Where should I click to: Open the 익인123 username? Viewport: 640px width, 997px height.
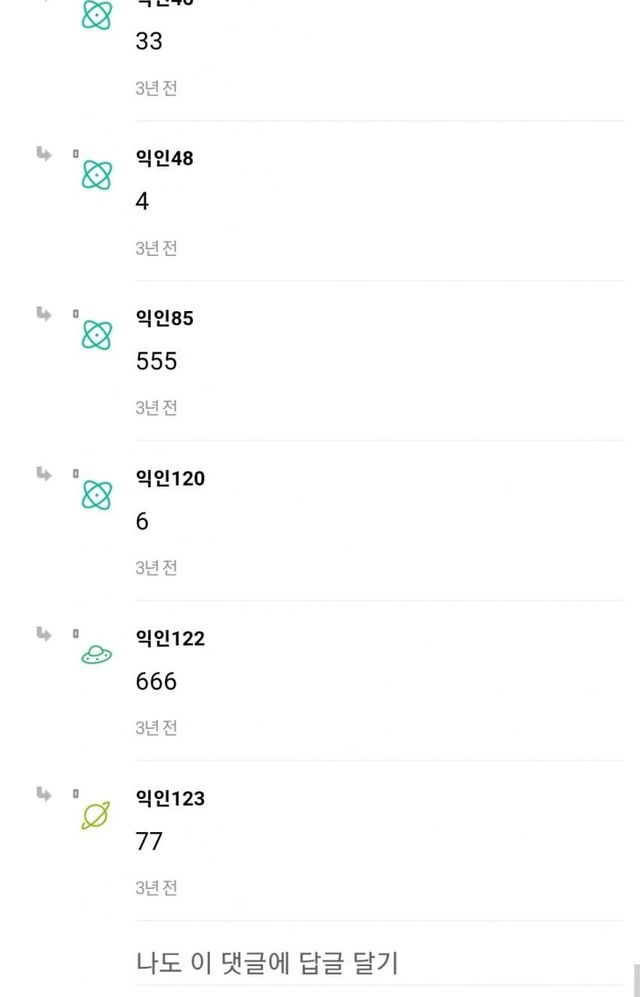(170, 798)
